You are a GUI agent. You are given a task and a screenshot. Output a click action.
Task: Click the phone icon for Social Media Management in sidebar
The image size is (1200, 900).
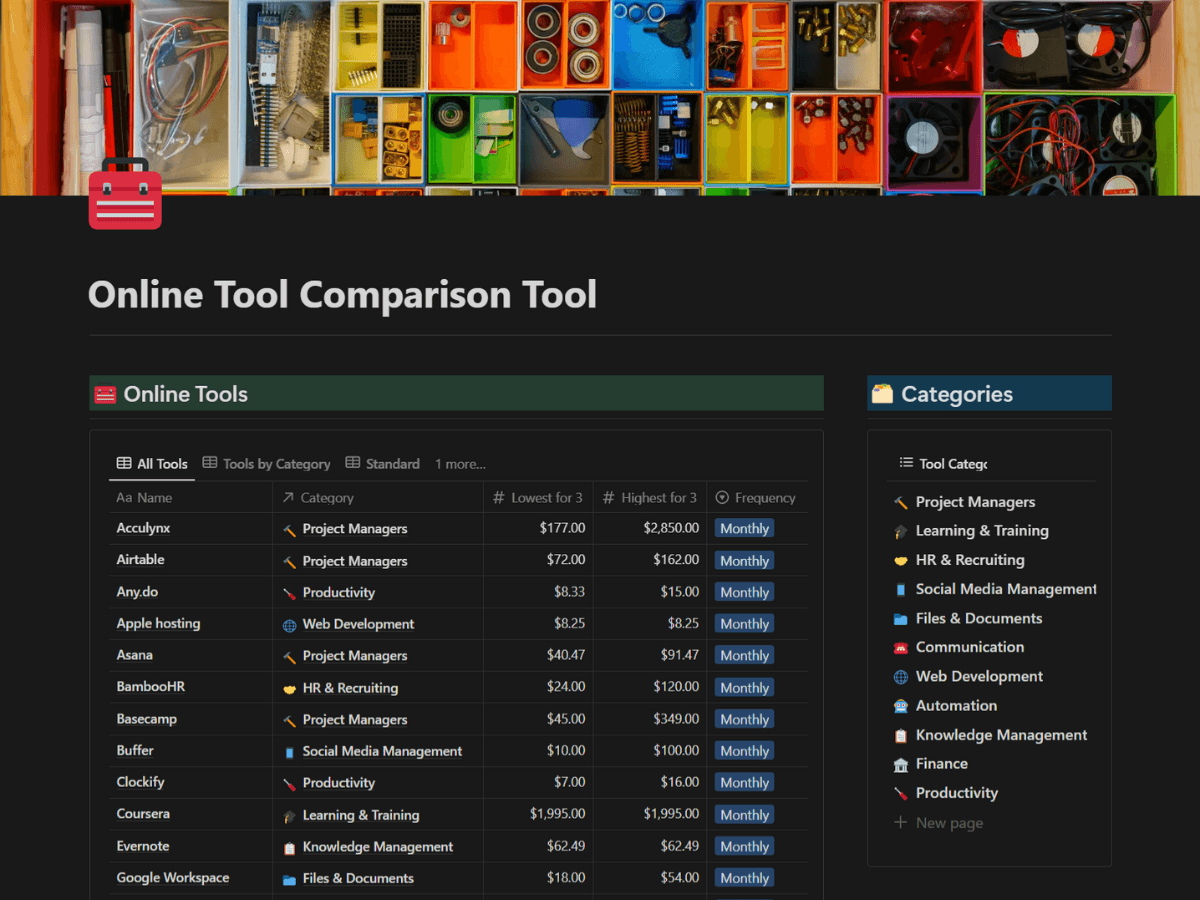[900, 590]
